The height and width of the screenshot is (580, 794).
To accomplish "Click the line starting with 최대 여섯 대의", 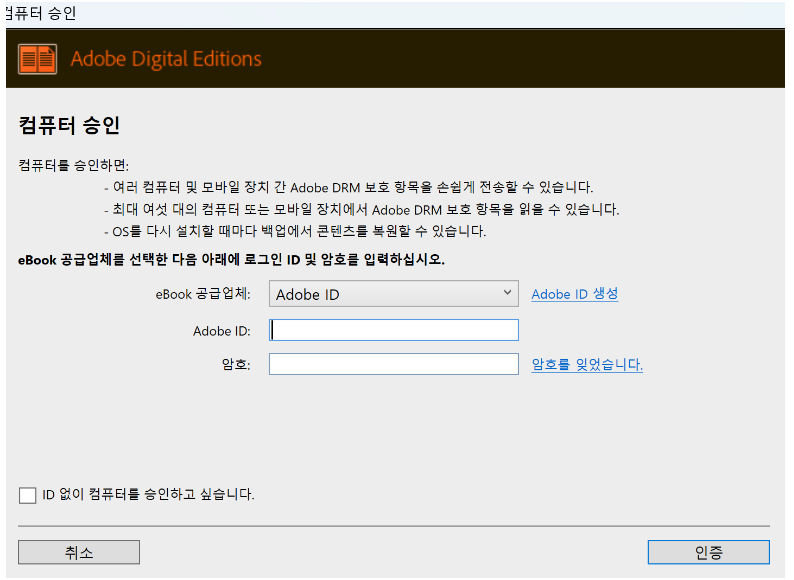I will [362, 210].
